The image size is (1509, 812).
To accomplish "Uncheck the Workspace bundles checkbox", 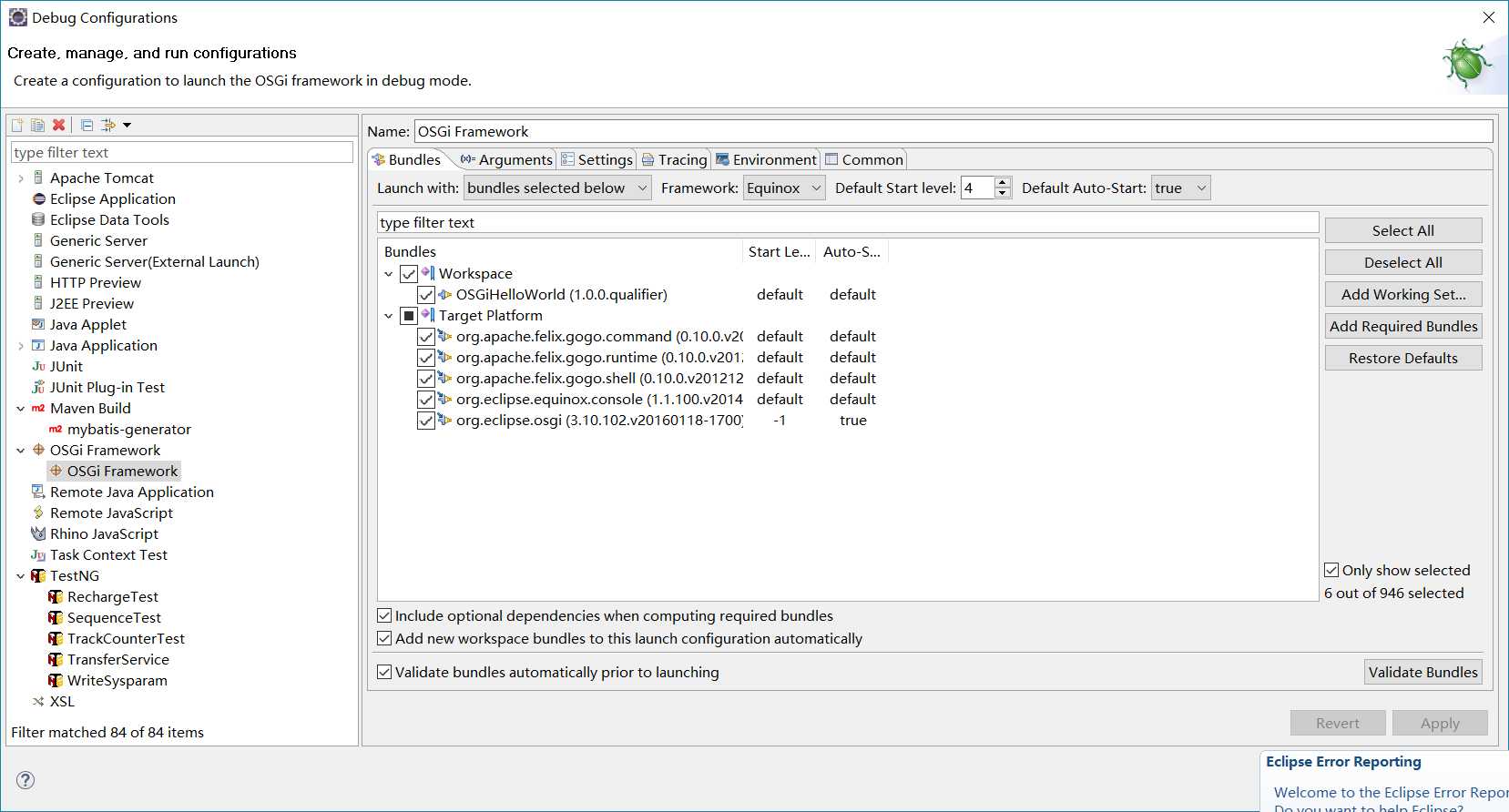I will (409, 273).
